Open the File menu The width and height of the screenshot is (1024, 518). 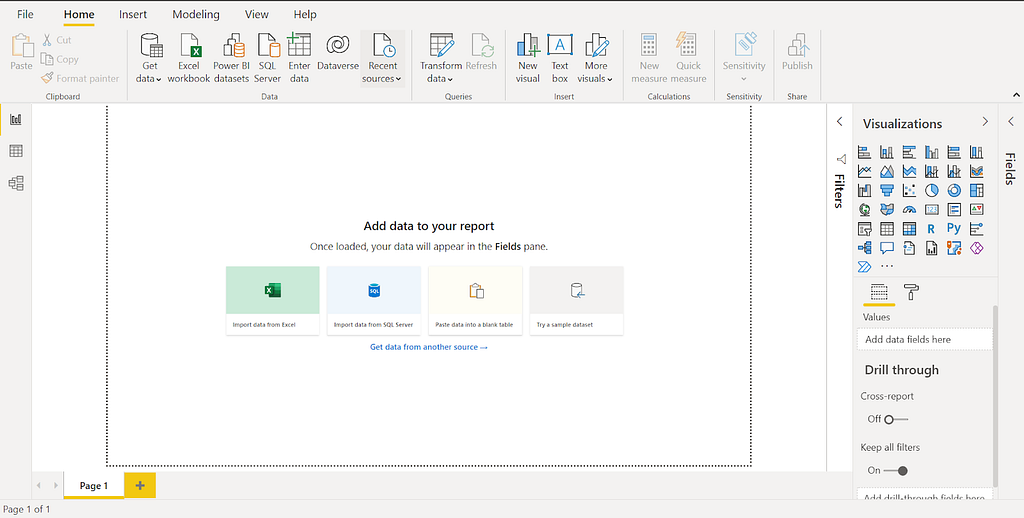(25, 14)
